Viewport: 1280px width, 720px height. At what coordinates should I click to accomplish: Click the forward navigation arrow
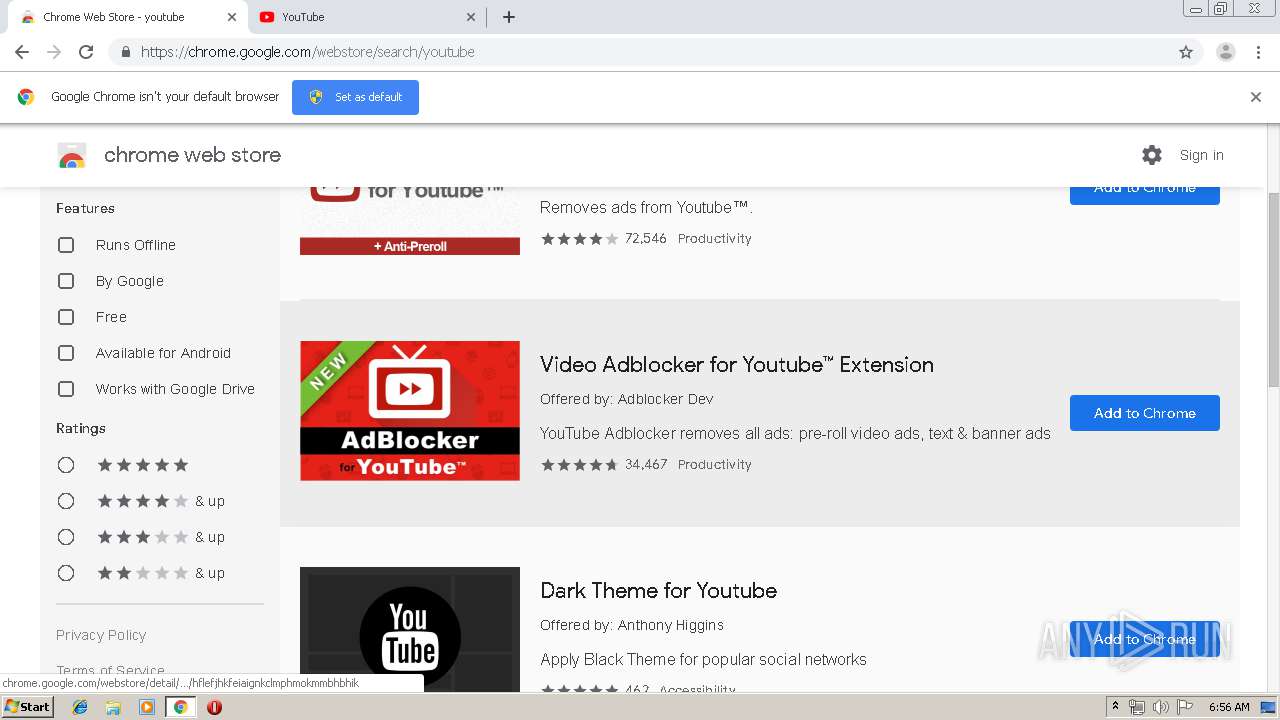click(54, 52)
